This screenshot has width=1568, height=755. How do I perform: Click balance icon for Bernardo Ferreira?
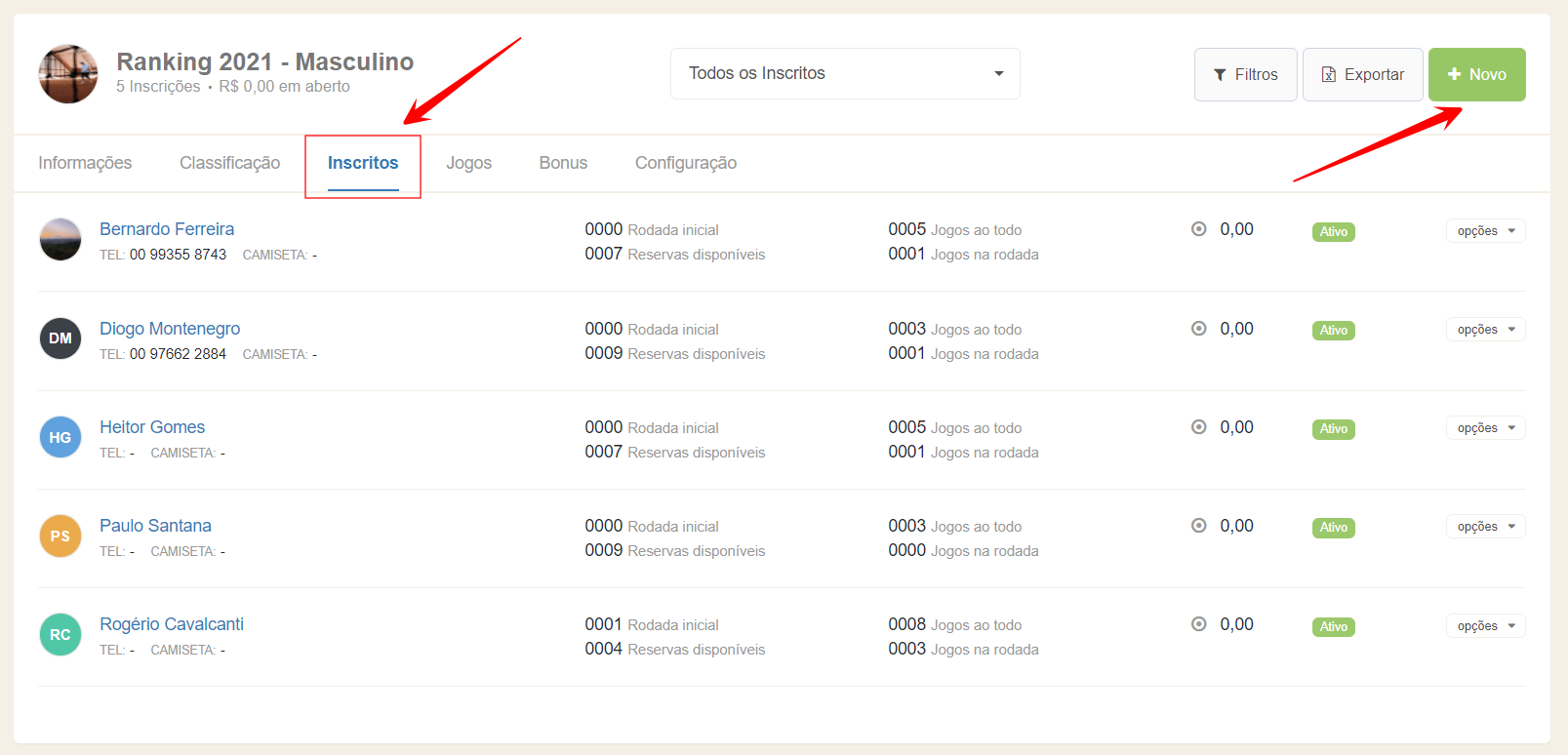pos(1199,229)
